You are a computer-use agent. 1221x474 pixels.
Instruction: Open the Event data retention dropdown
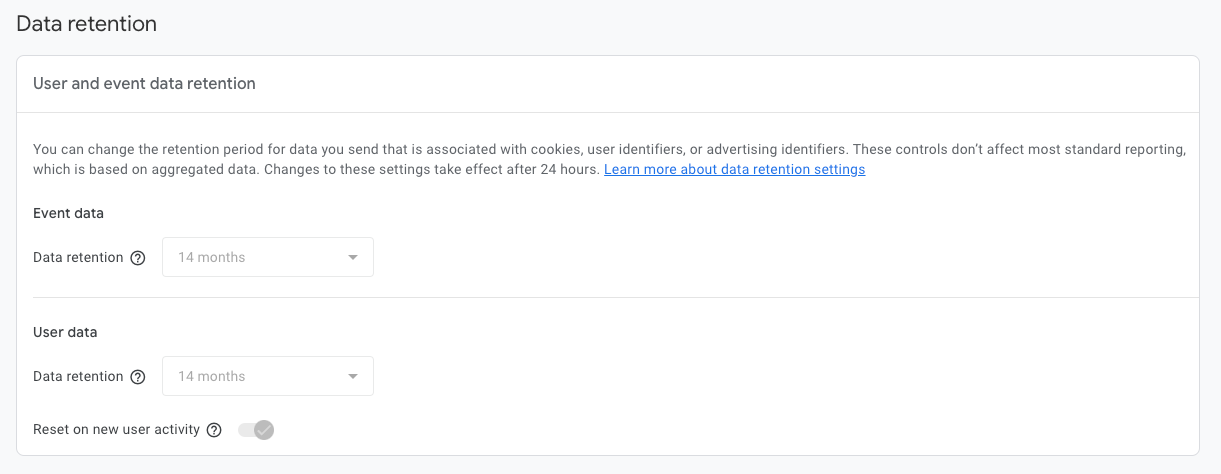(268, 257)
